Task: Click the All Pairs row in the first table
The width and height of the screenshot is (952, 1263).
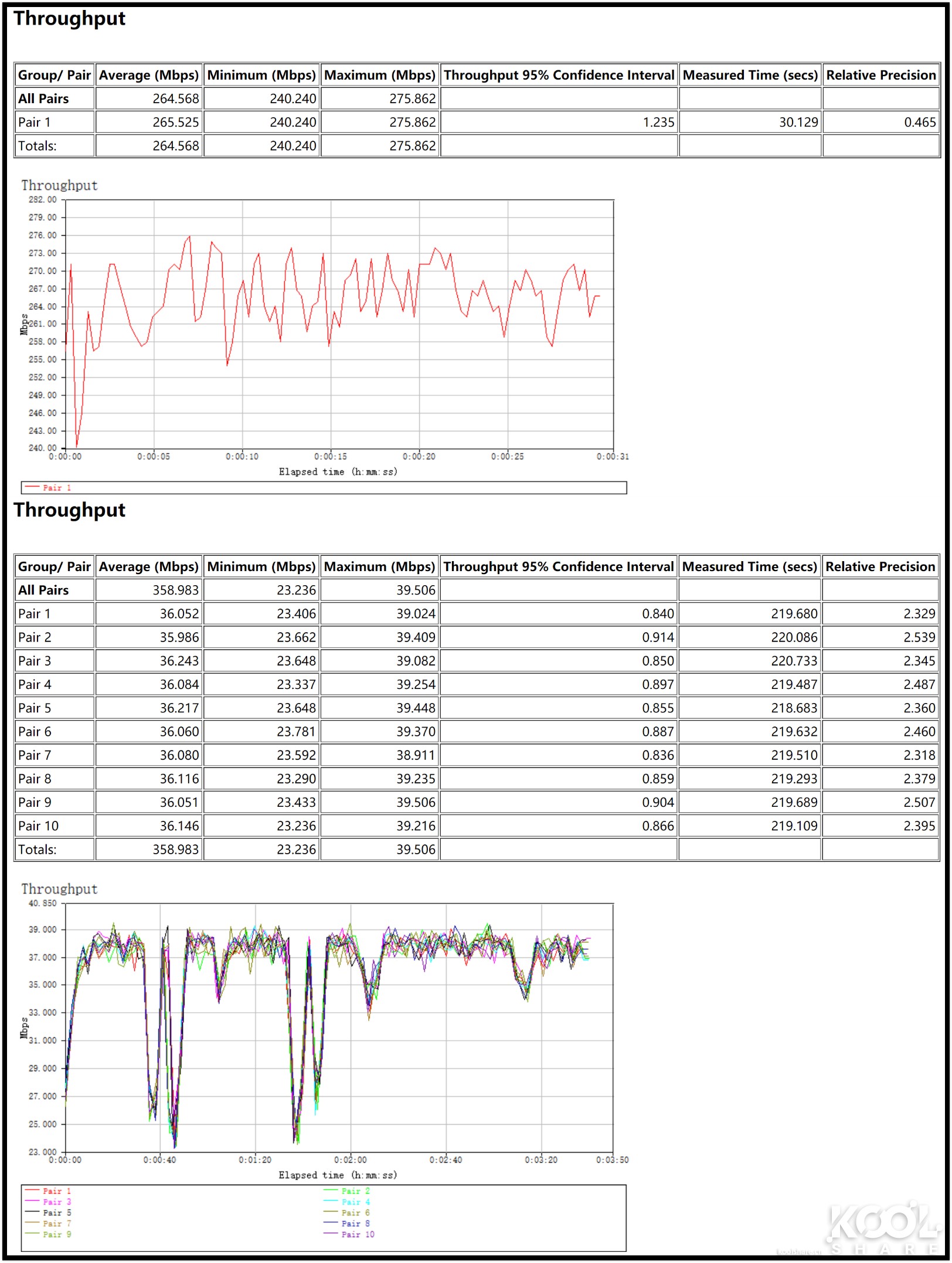Action: click(x=43, y=99)
